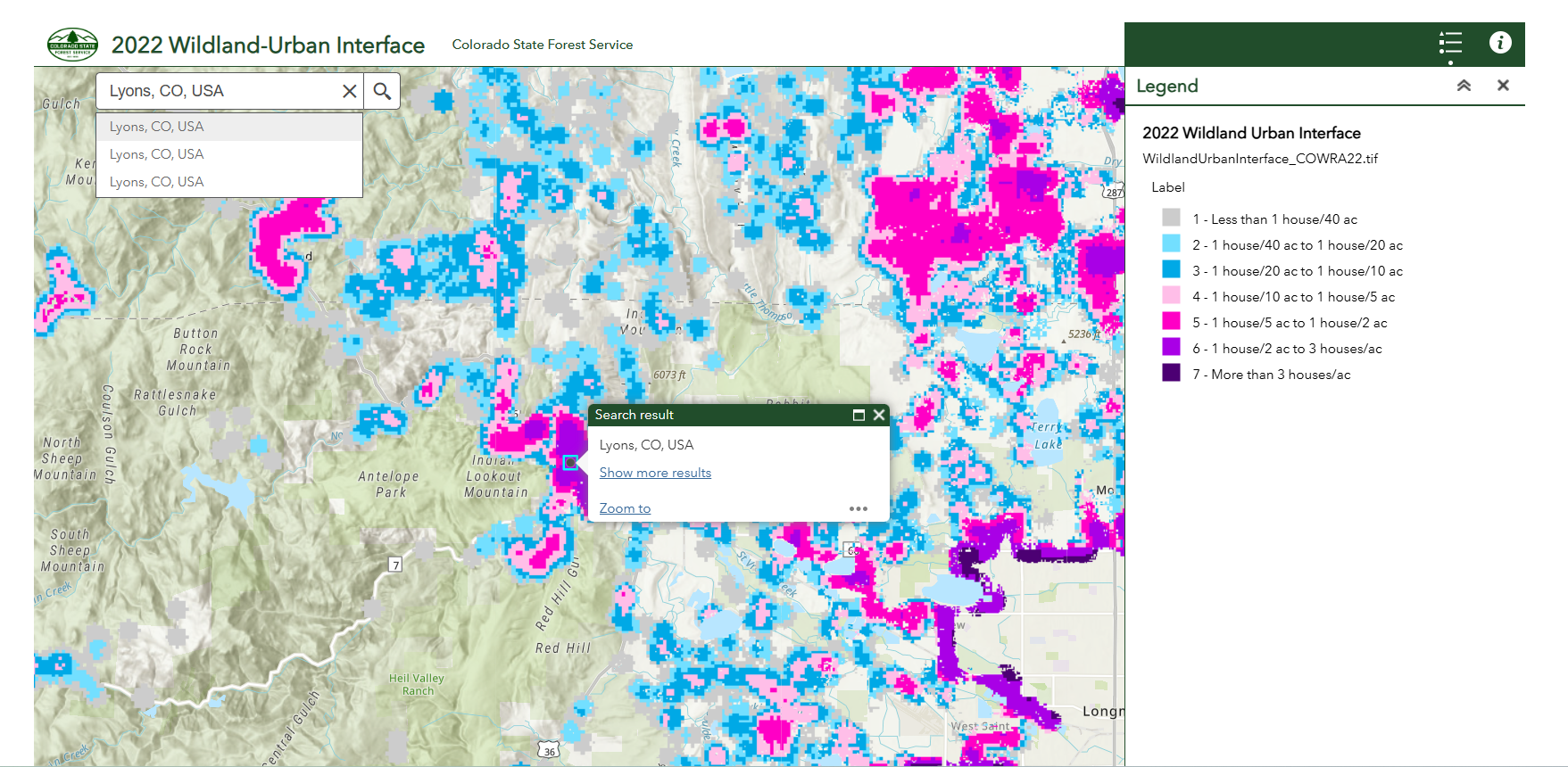Click the gray 'Less than 1 house/40 ac' swatch
This screenshot has width=1568, height=767.
tap(1171, 219)
